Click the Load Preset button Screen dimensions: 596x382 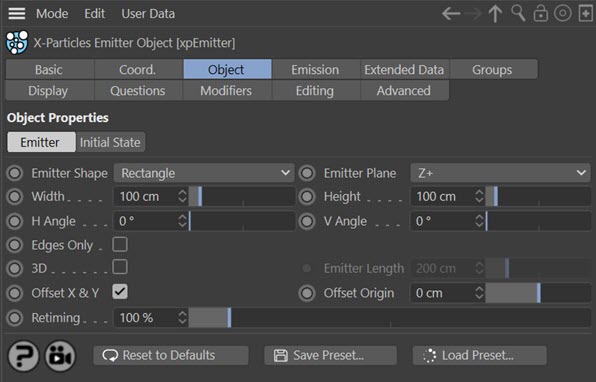[479, 356]
